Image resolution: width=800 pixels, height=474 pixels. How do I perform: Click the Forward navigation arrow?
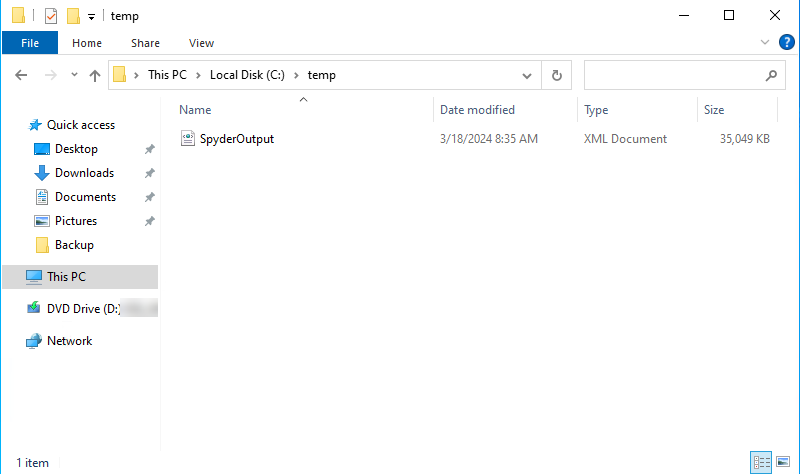pos(51,76)
